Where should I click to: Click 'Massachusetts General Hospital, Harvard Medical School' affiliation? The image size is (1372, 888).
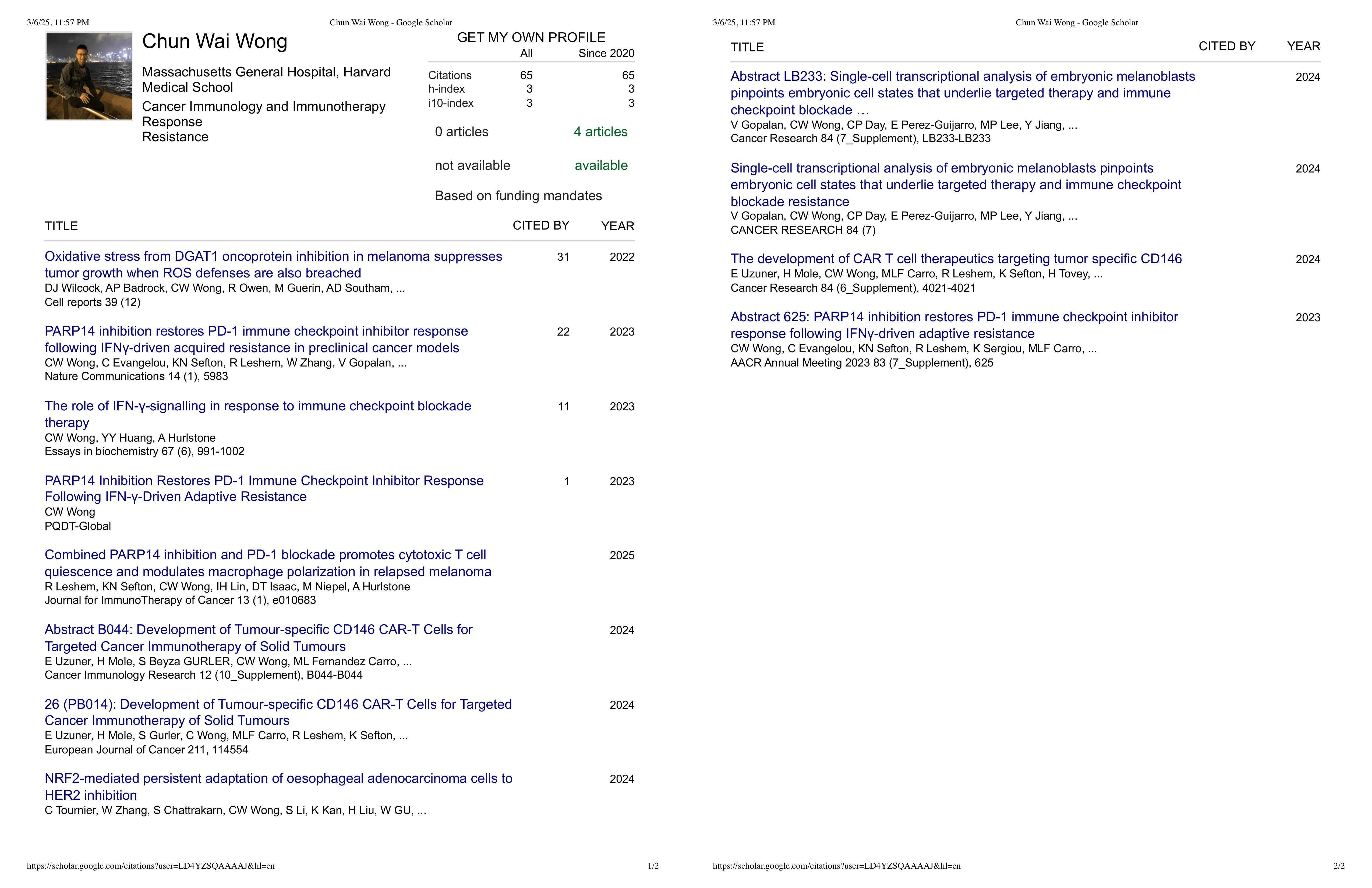[266, 80]
